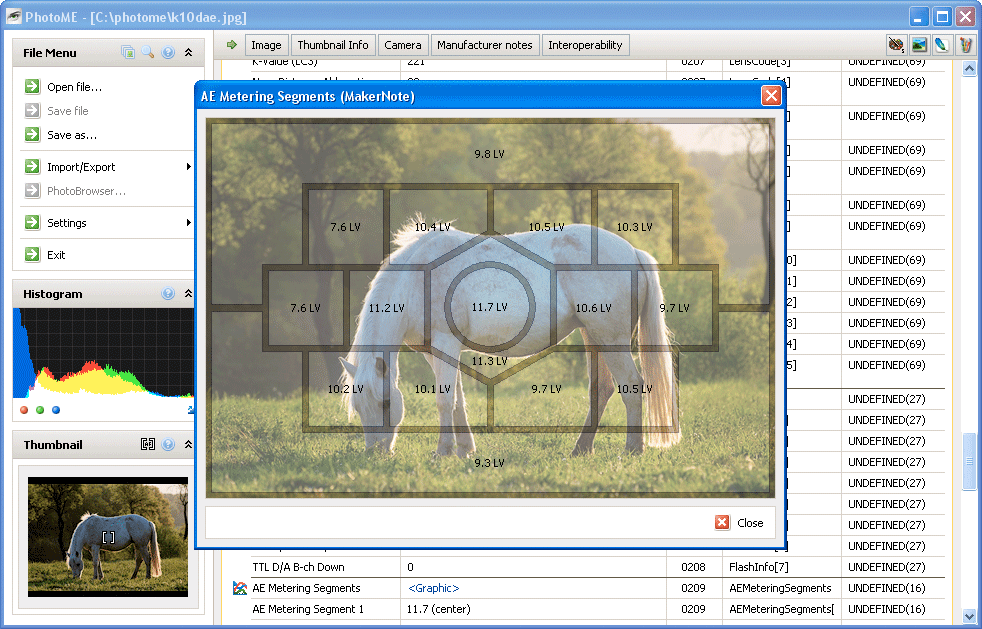Click the green arrow icon beside Exit

click(x=32, y=254)
